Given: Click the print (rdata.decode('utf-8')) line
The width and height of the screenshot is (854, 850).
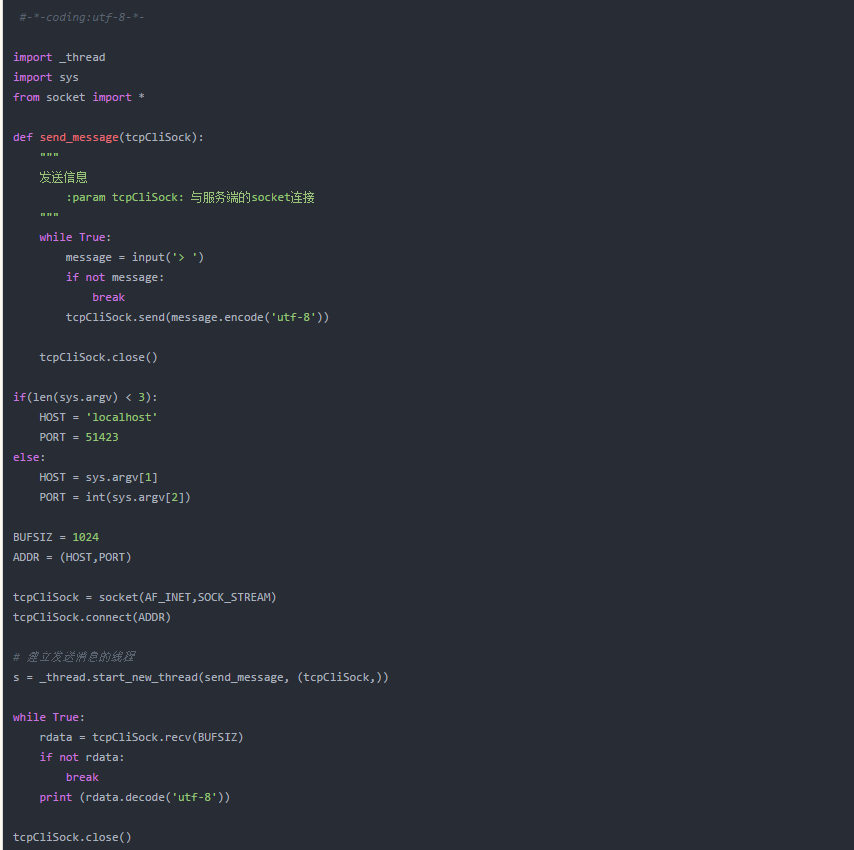Looking at the screenshot, I should [x=135, y=797].
